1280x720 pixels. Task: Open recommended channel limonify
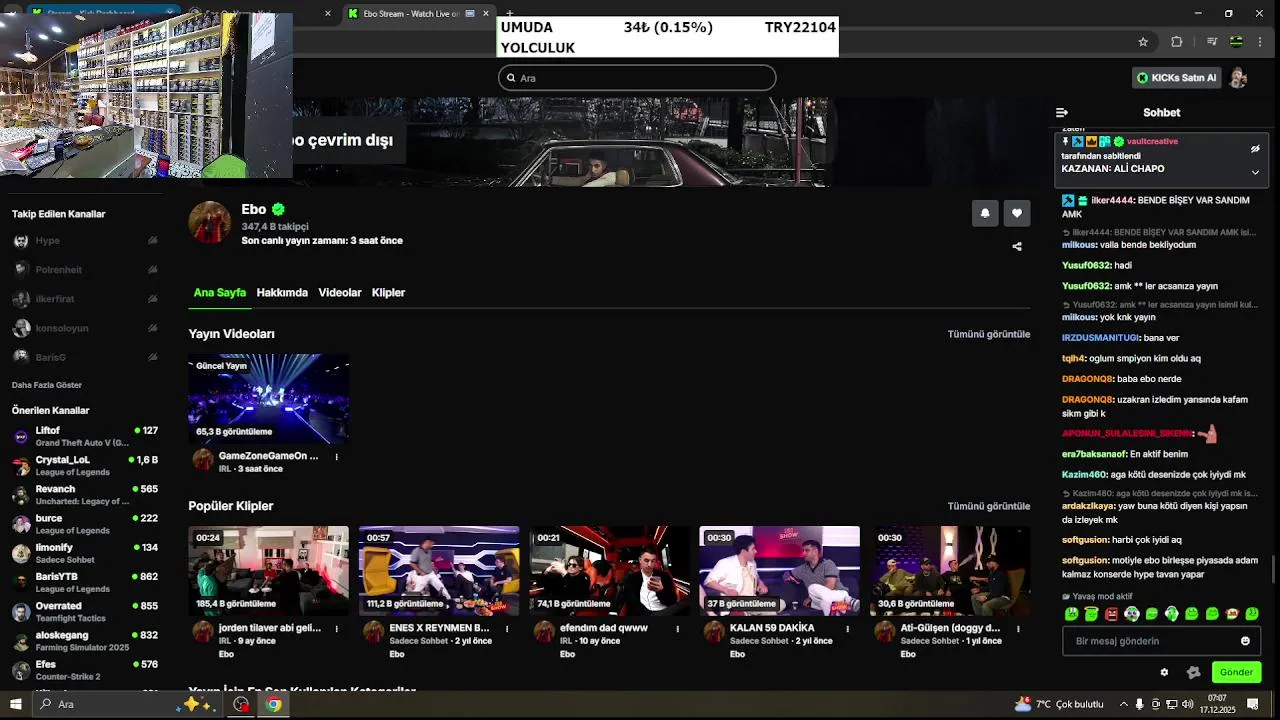(x=85, y=553)
